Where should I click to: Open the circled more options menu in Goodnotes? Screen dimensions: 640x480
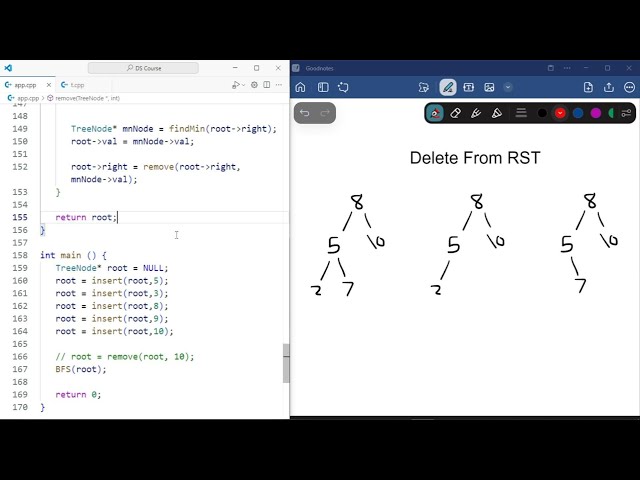pos(629,87)
